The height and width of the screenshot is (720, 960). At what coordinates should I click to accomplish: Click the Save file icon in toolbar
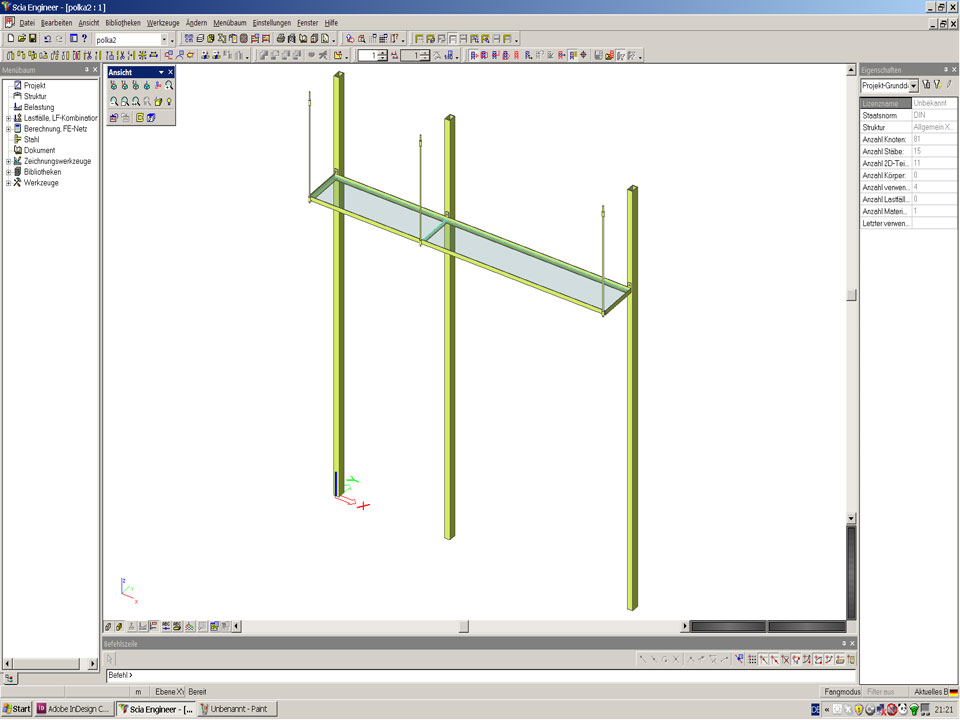pyautogui.click(x=32, y=39)
